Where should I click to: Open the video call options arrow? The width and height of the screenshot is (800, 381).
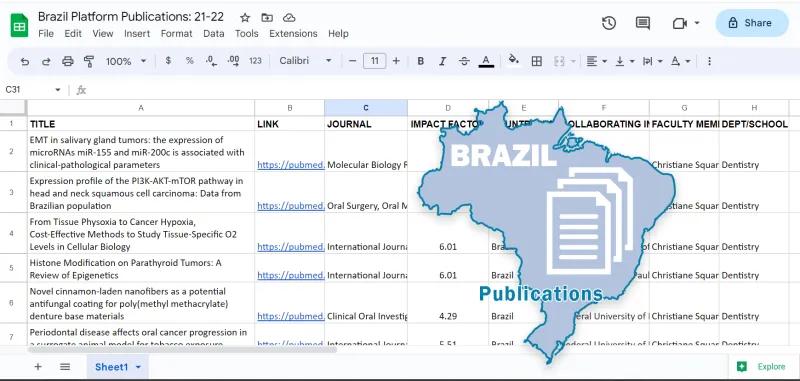697,23
